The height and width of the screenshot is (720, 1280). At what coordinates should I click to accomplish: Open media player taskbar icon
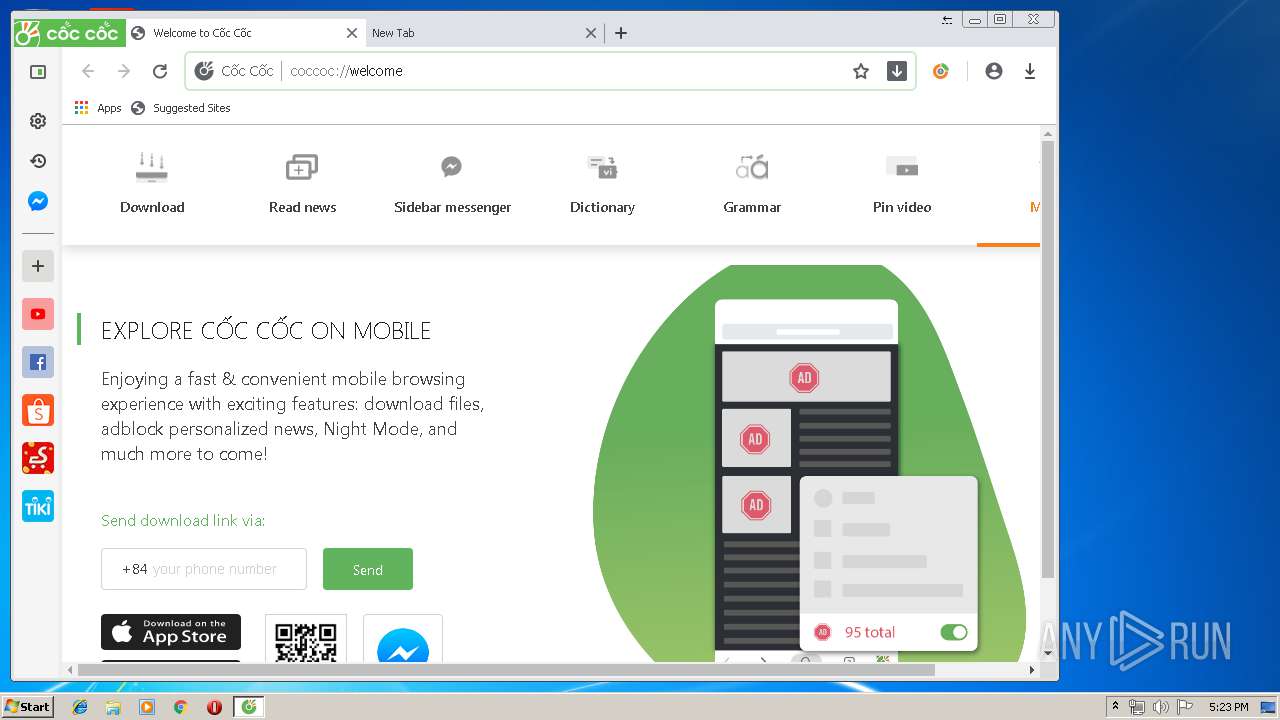point(147,707)
